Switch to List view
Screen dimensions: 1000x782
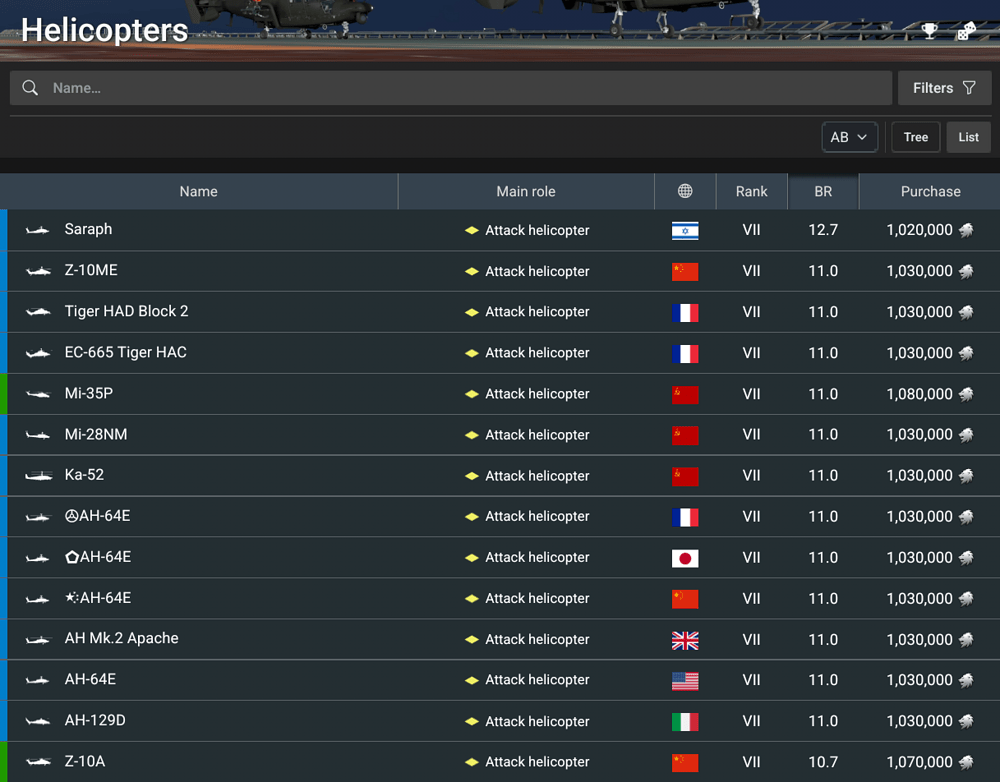click(x=968, y=137)
